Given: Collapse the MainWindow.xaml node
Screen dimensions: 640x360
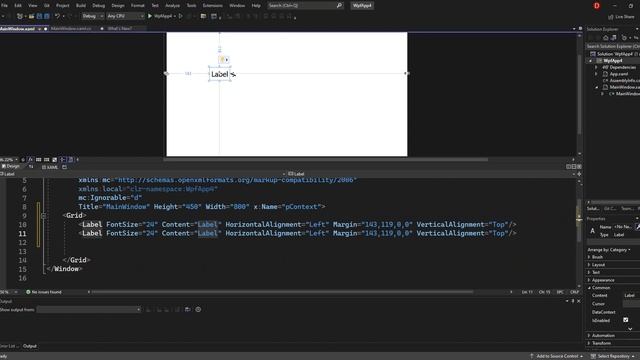Looking at the screenshot, I should click(596, 87).
